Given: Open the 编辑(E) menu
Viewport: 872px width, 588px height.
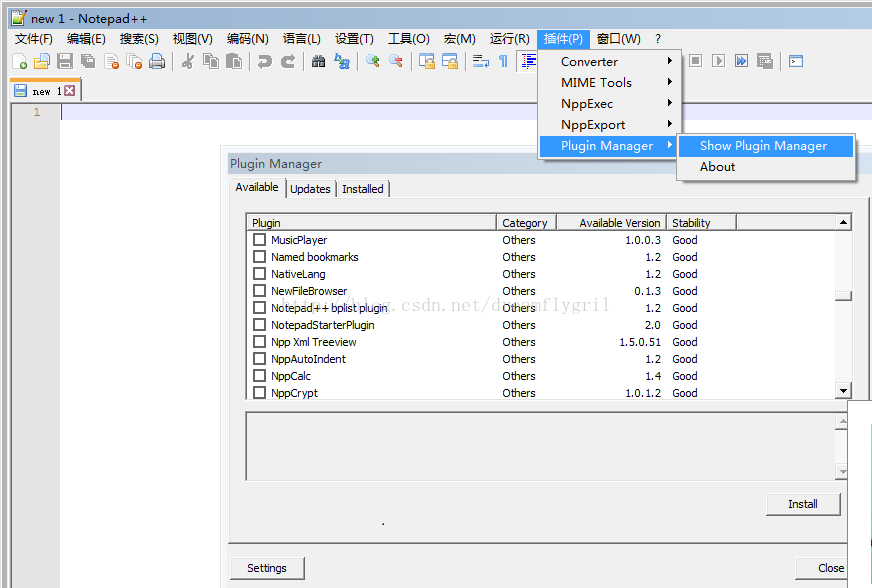Looking at the screenshot, I should [x=86, y=39].
